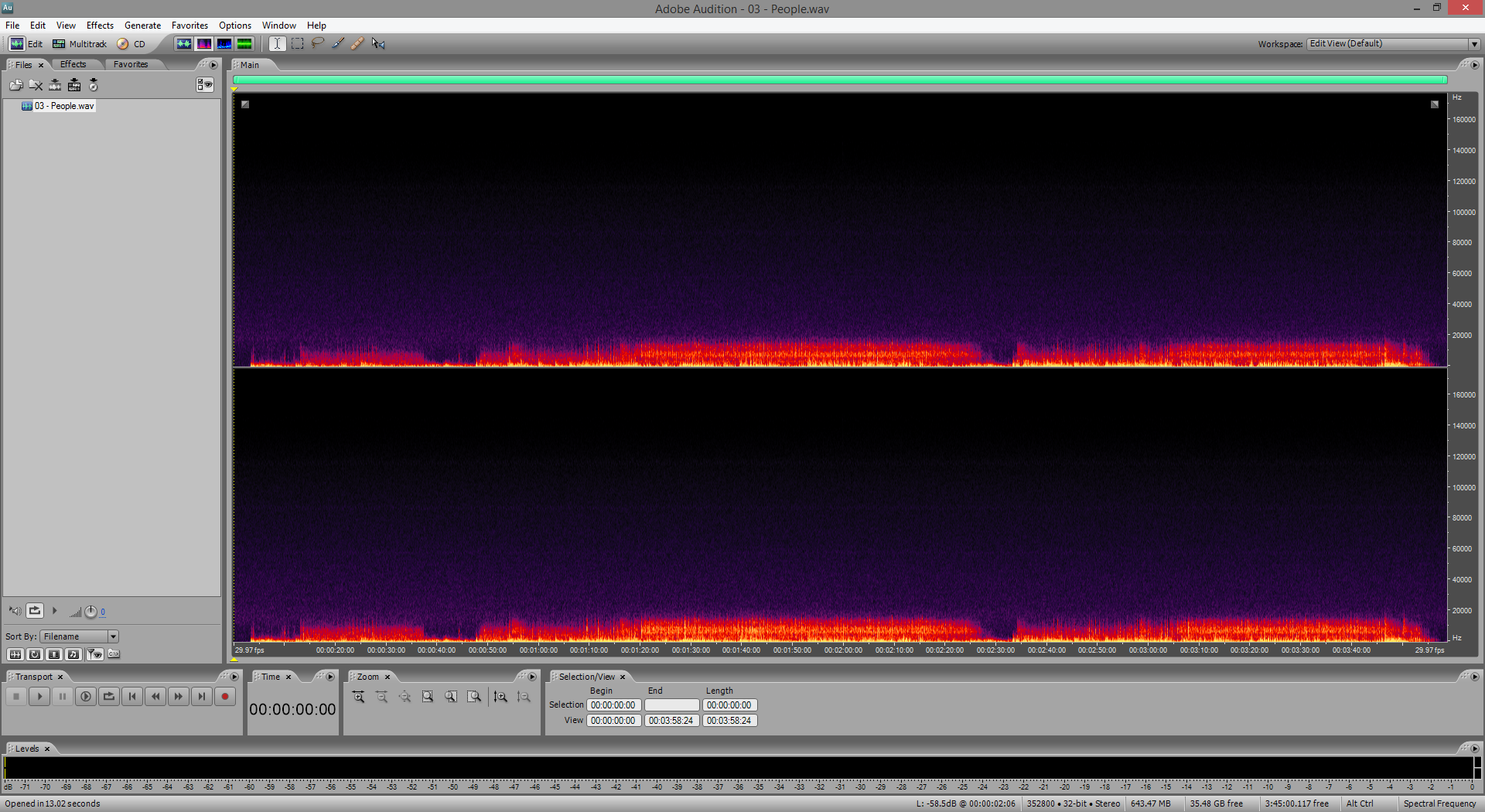Select Spectral Frequency display icon
This screenshot has height=812, width=1485.
click(x=203, y=44)
